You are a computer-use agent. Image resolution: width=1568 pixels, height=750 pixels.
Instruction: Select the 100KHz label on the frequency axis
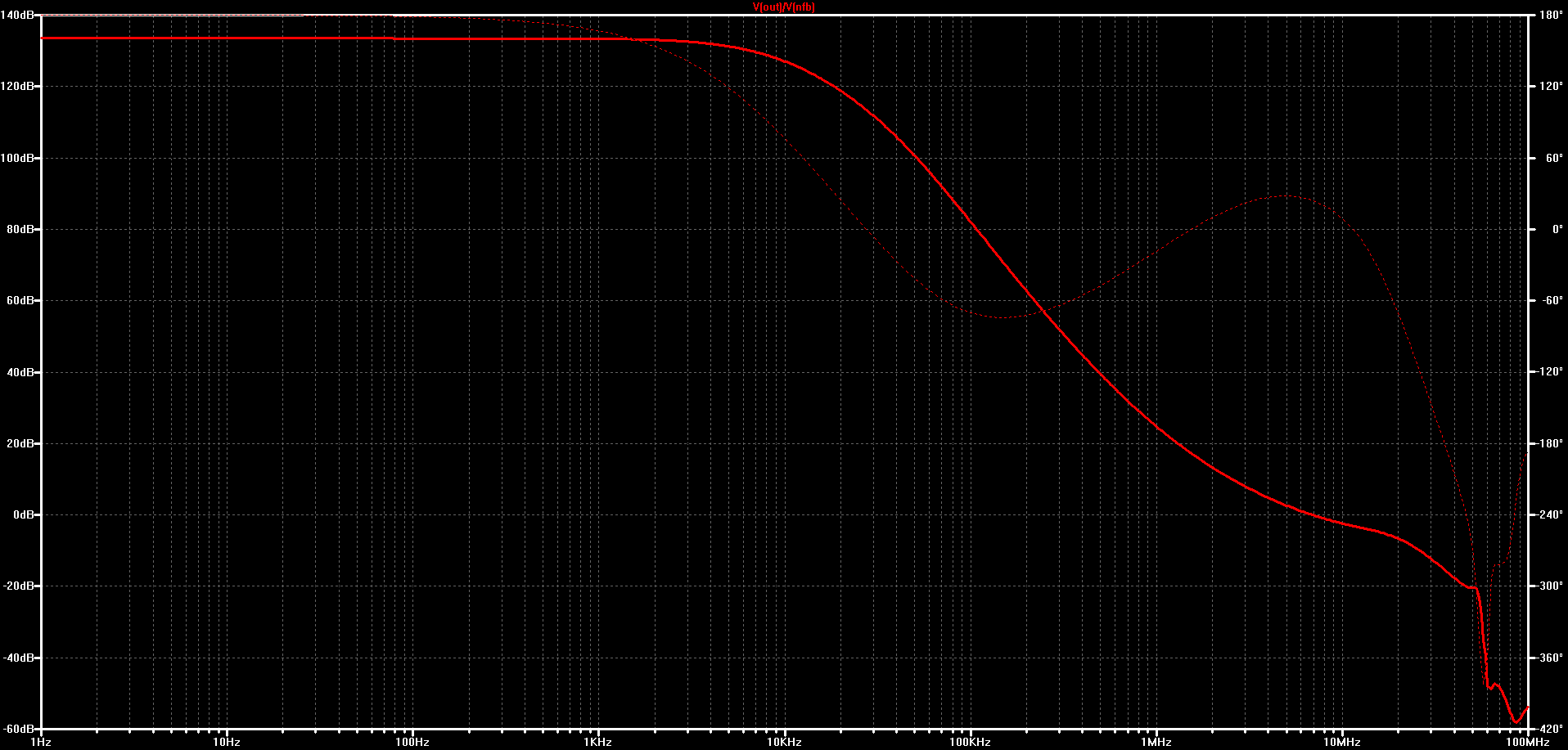[971, 743]
